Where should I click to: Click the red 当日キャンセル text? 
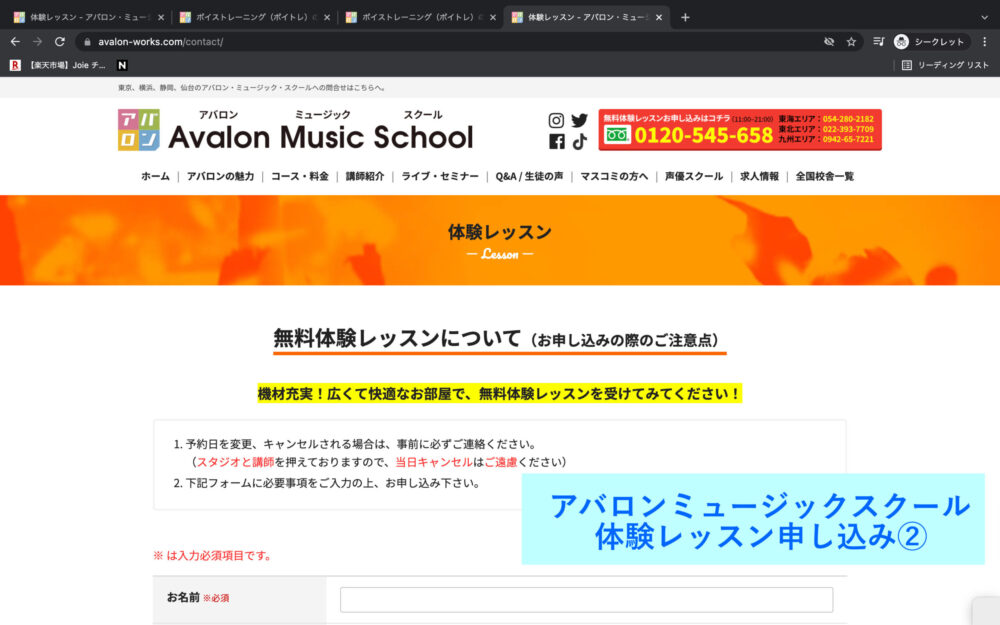(x=434, y=462)
